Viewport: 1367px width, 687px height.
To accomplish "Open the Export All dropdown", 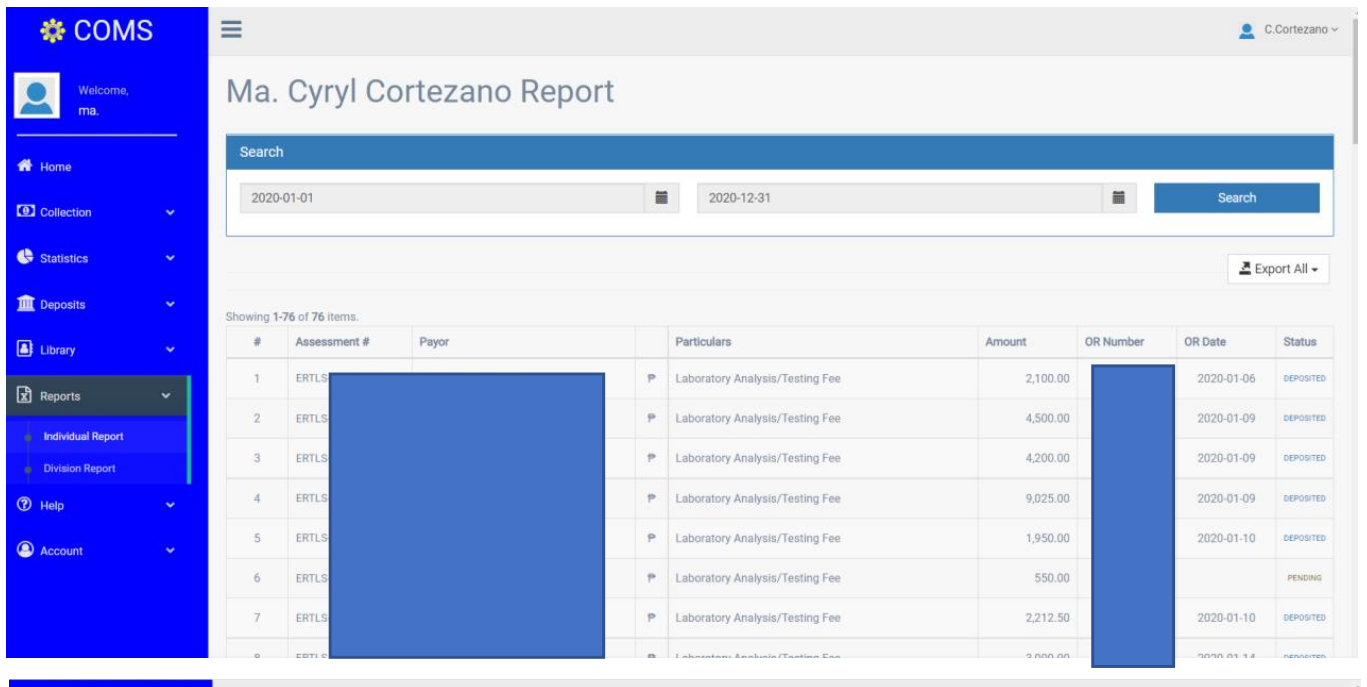I will coord(1279,270).
